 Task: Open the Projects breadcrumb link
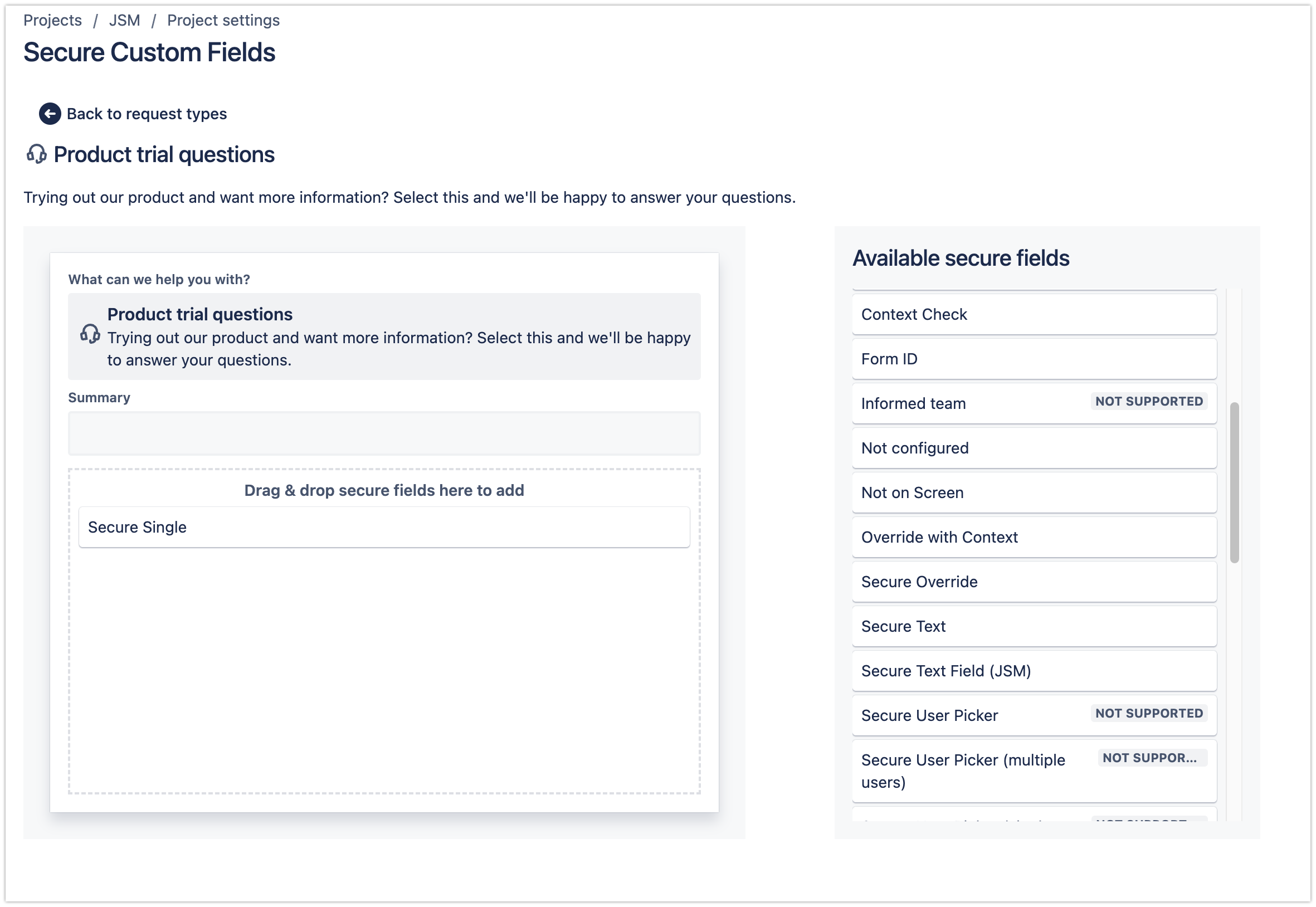(x=52, y=20)
